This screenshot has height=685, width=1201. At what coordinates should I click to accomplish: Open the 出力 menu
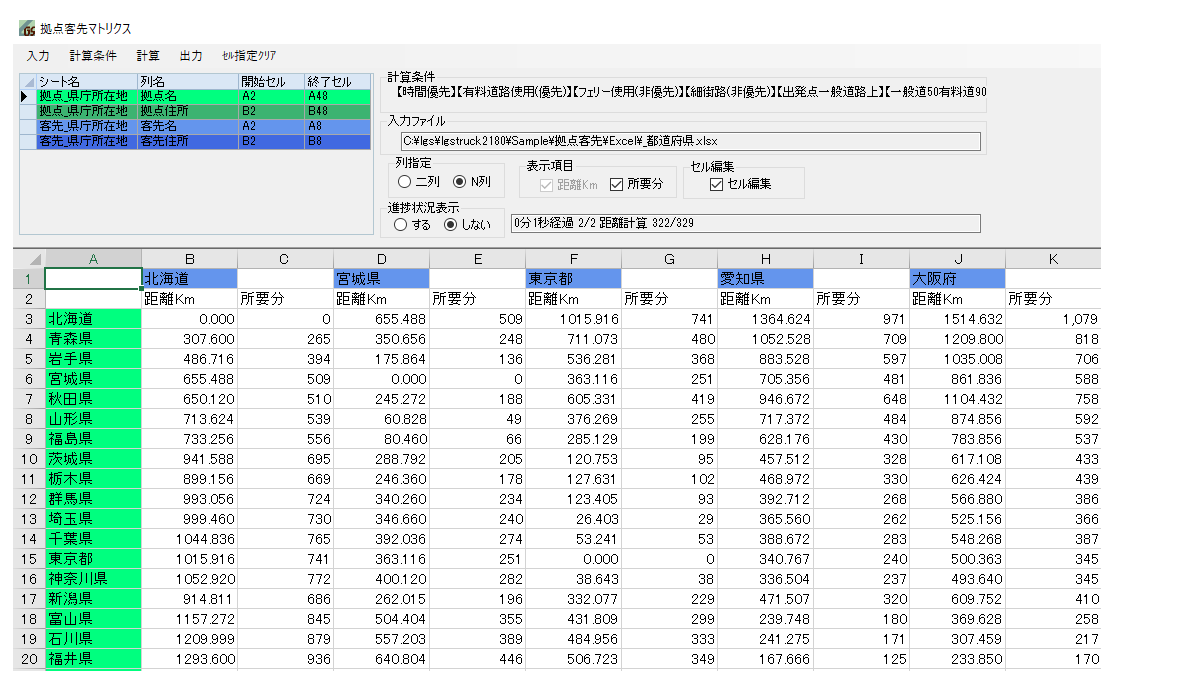point(190,56)
